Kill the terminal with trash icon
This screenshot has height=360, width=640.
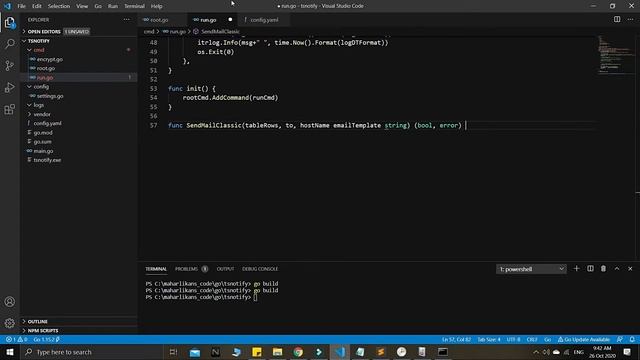tap(603, 269)
